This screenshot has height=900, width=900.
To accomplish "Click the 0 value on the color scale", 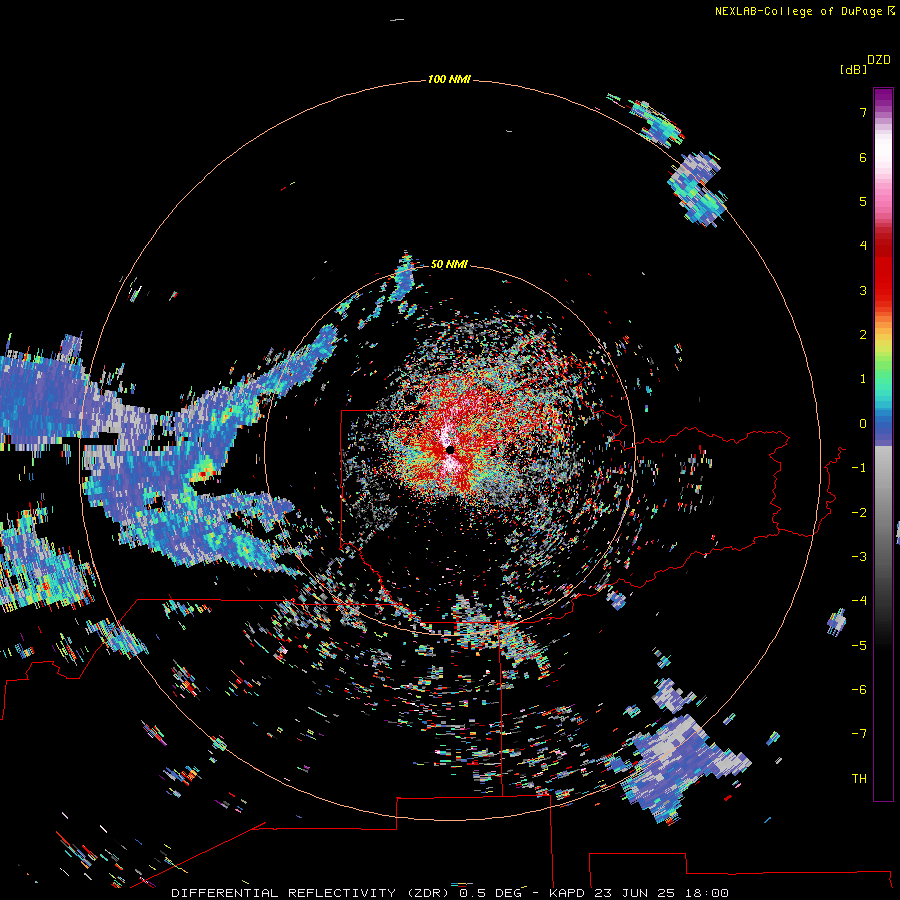I will (863, 424).
